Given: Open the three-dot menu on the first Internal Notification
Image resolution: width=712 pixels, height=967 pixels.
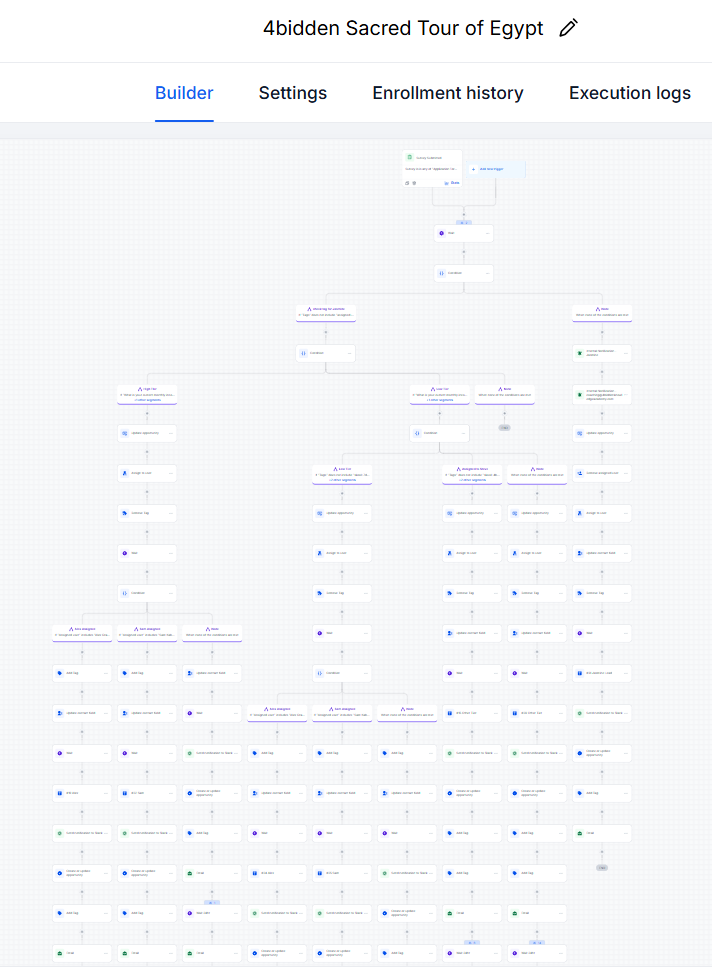Looking at the screenshot, I should (625, 353).
